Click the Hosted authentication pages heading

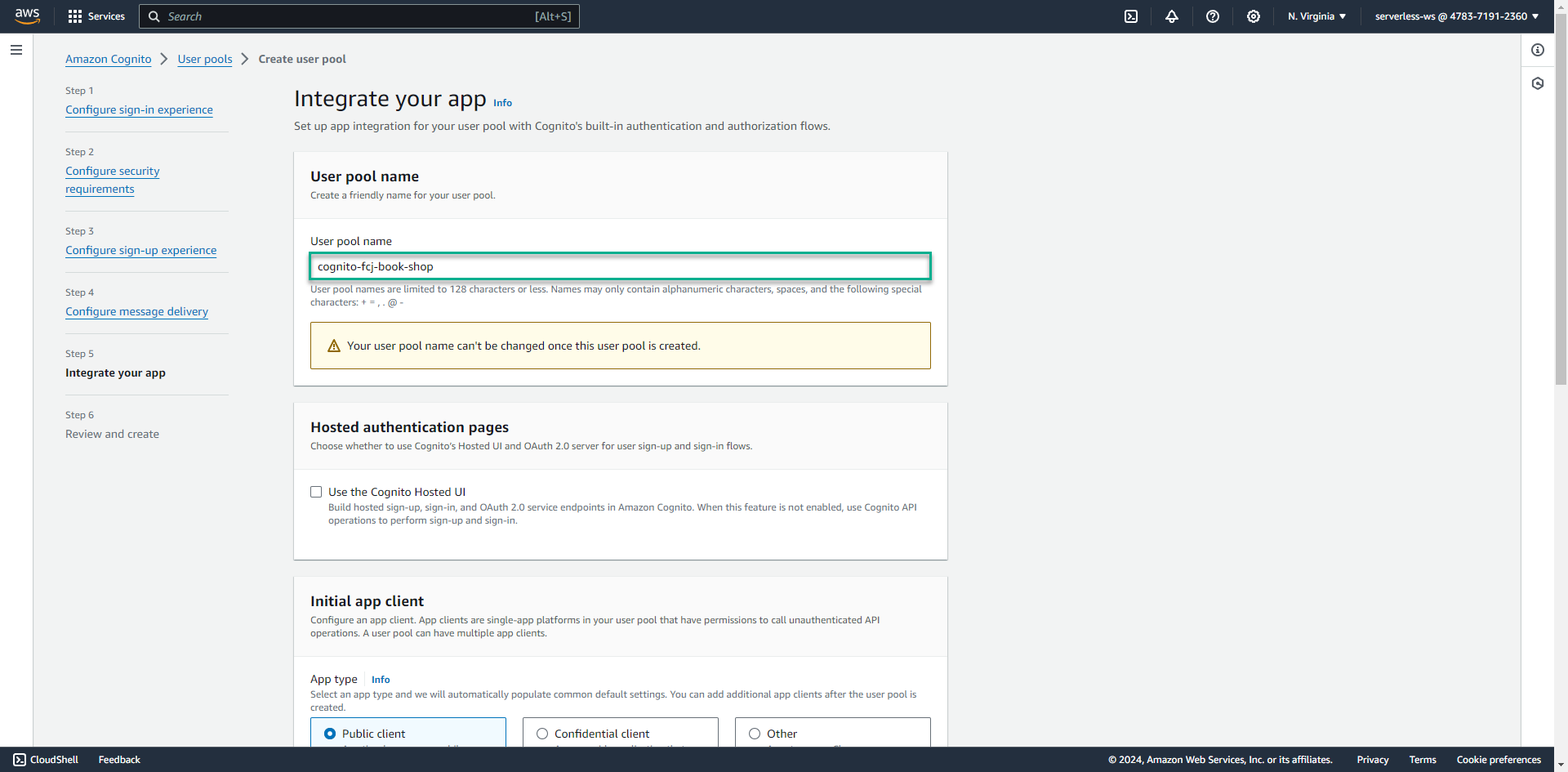pyautogui.click(x=409, y=427)
